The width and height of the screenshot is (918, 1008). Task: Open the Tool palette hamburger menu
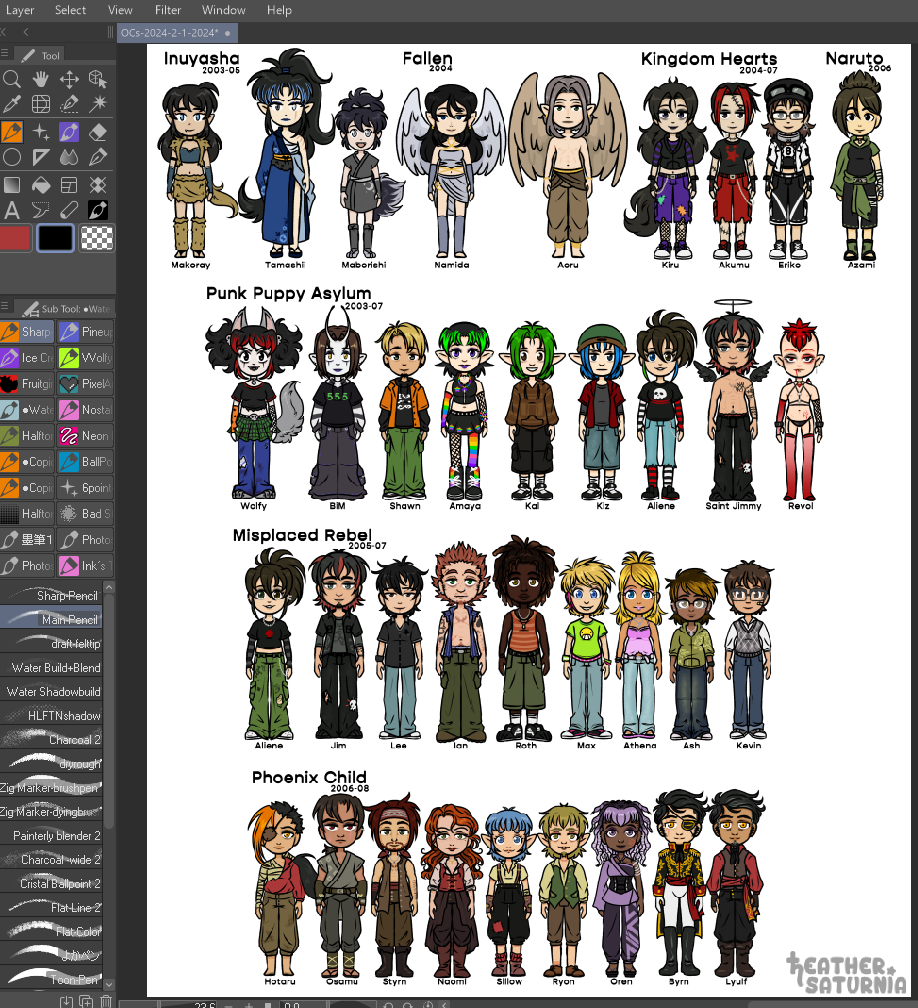click(5, 53)
